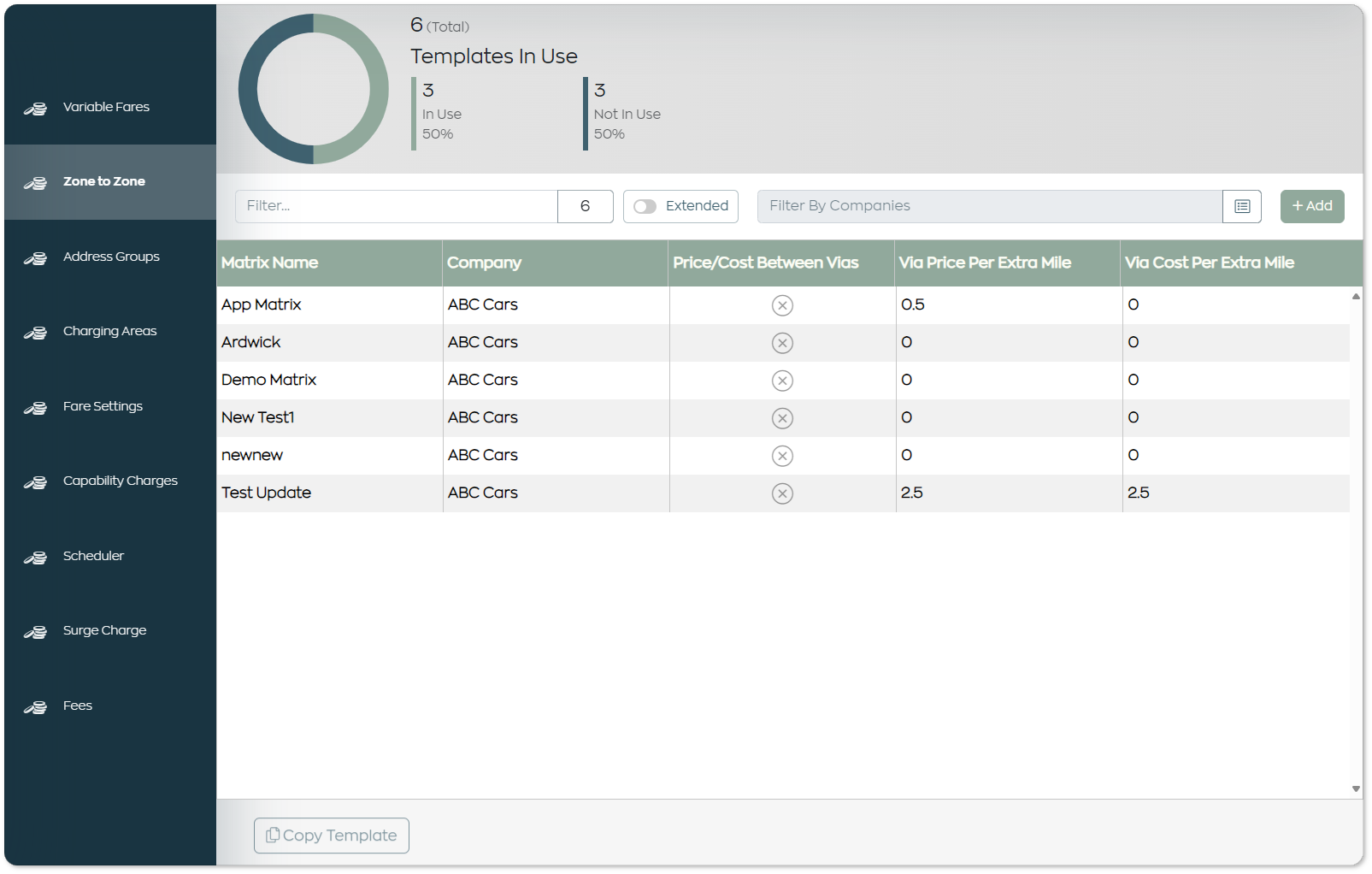Click the Surge Charge icon
The height and width of the screenshot is (874, 1372).
pos(35,631)
